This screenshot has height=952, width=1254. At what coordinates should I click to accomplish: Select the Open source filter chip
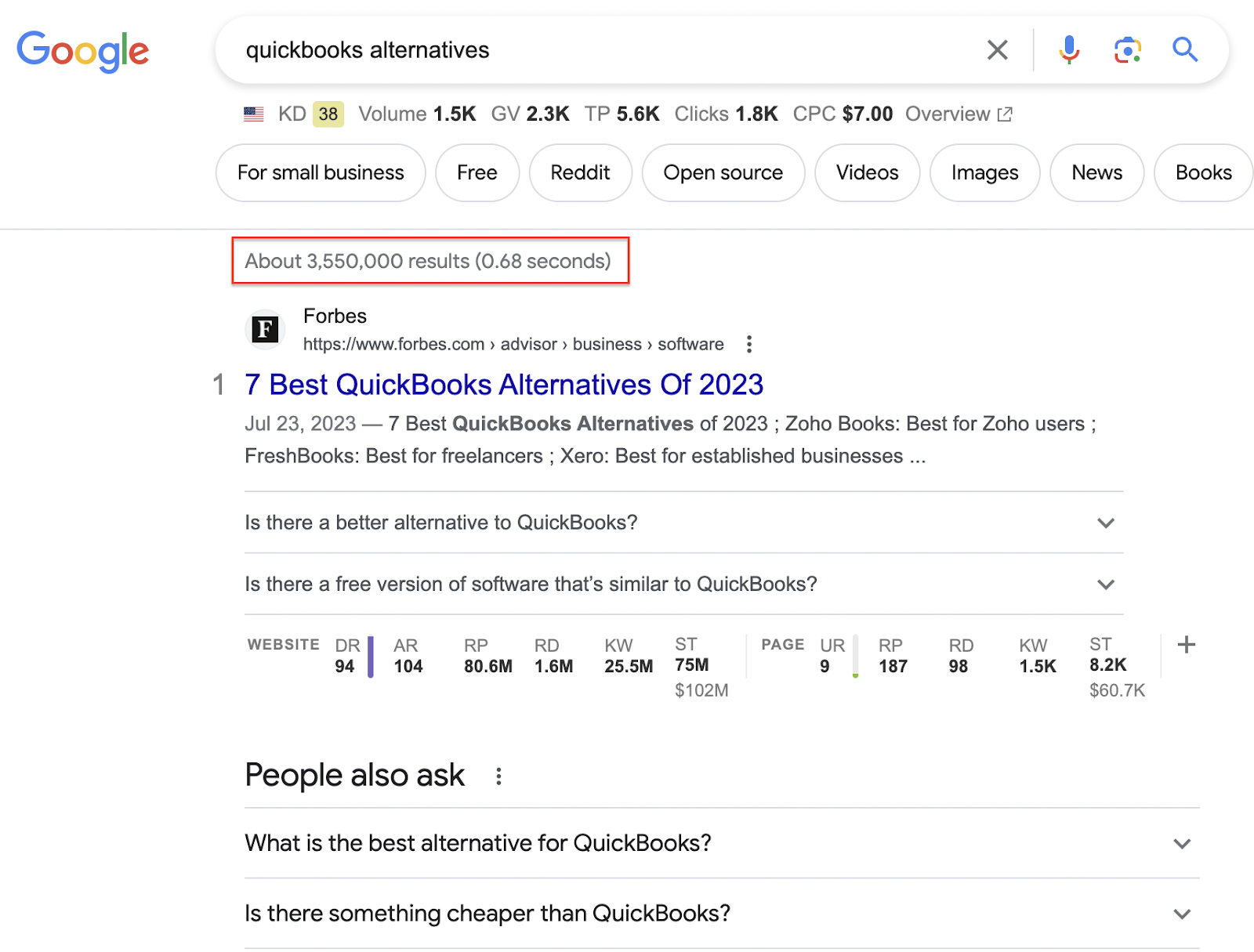(x=723, y=172)
